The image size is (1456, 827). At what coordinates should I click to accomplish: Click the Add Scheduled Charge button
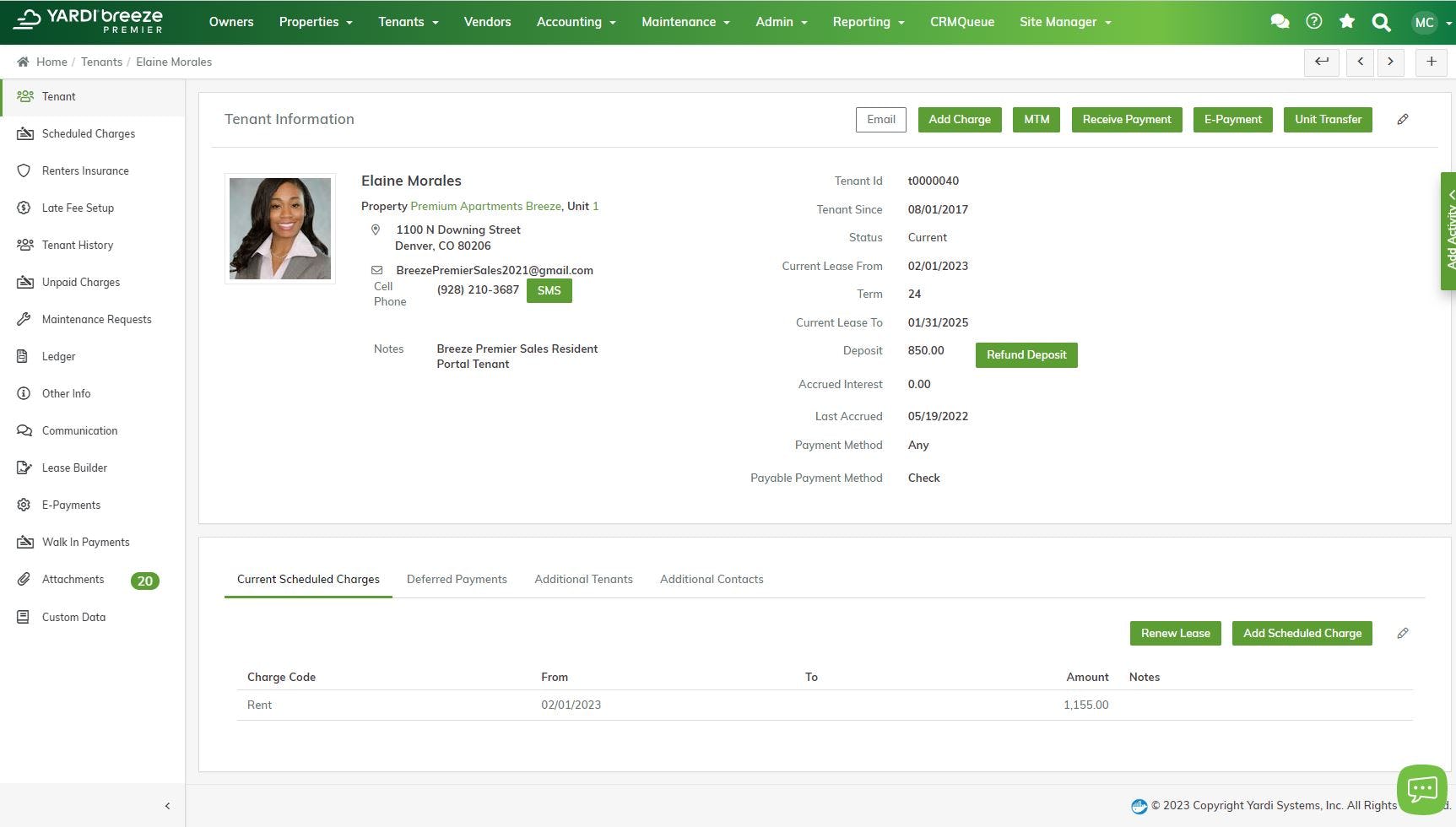click(1302, 633)
